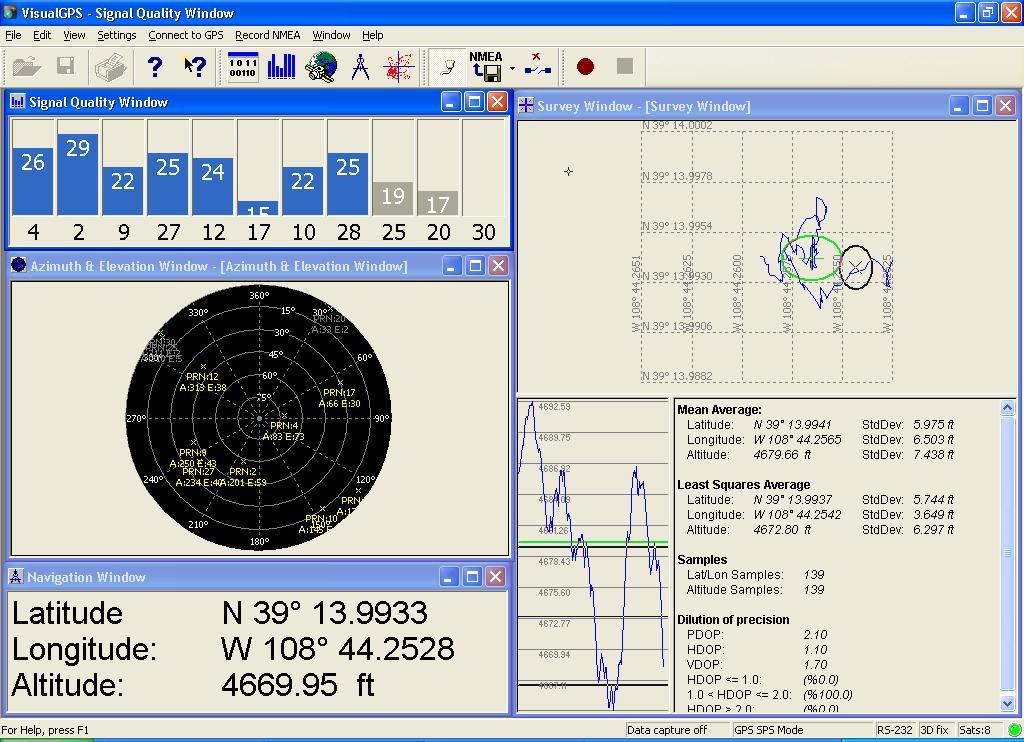Open the azimuth and elevation globe icon
Screen dimensions: 1024x742
click(322, 67)
